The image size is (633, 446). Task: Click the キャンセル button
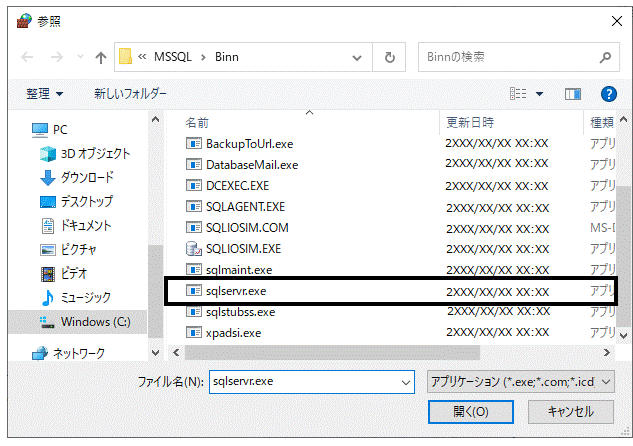571,412
